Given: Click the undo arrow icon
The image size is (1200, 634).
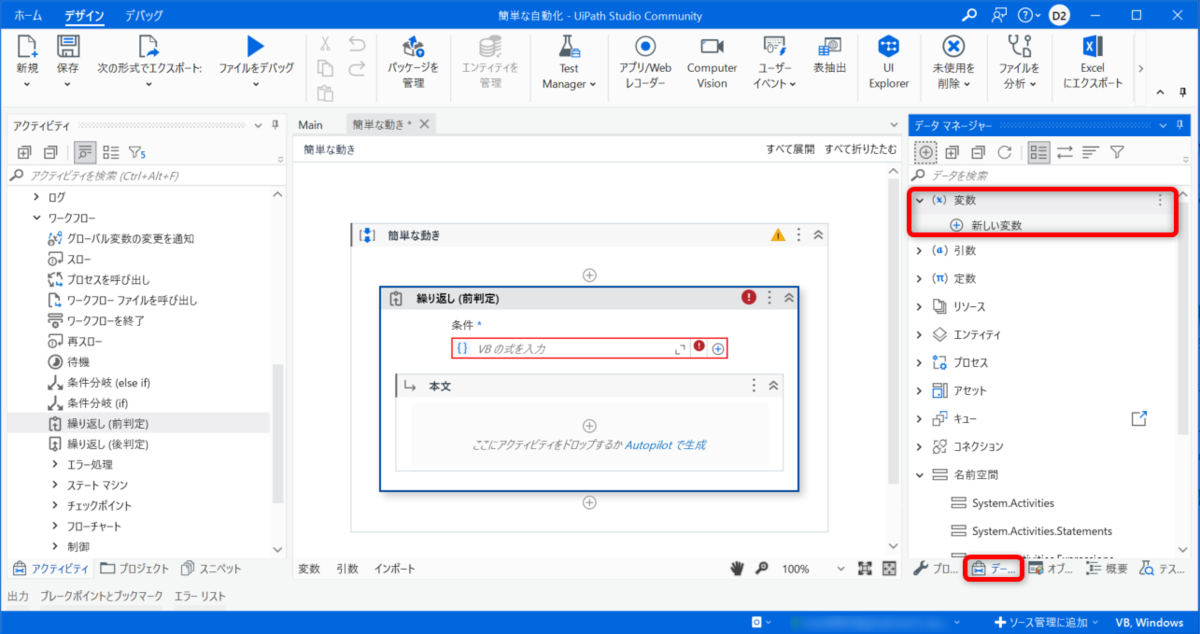Looking at the screenshot, I should click(357, 44).
